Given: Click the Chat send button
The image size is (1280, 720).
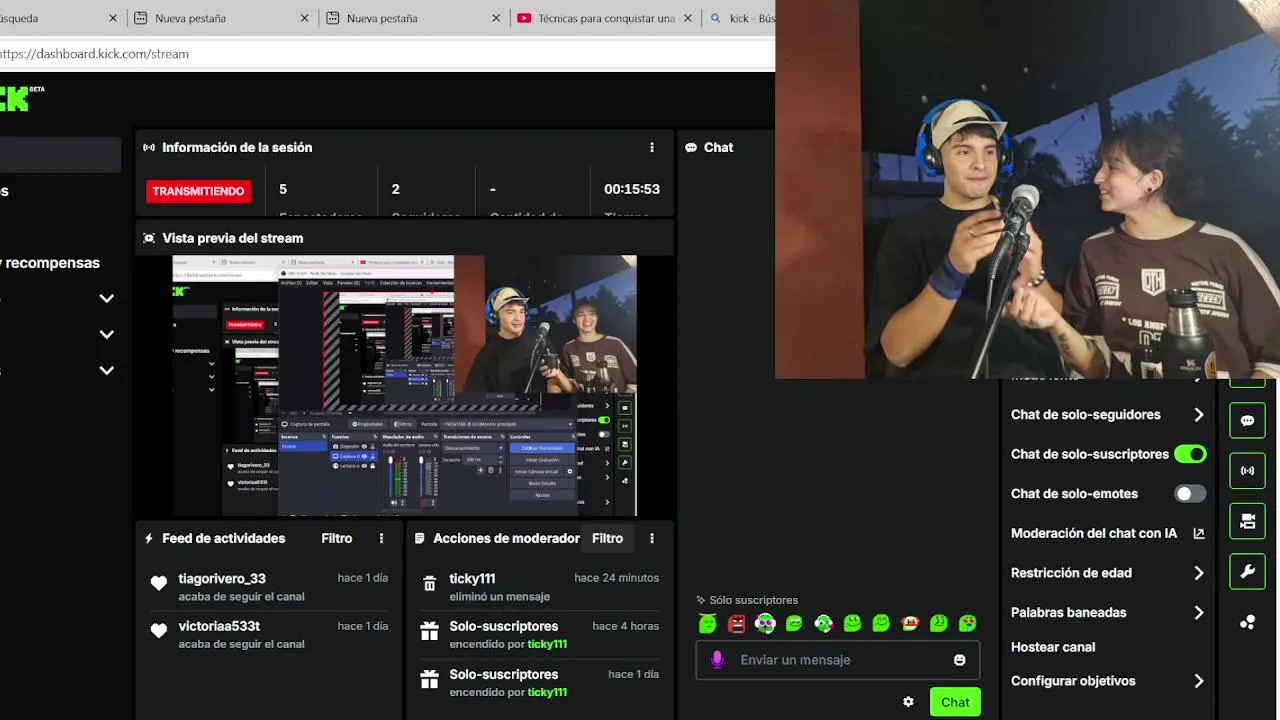Looking at the screenshot, I should pyautogui.click(x=955, y=702).
